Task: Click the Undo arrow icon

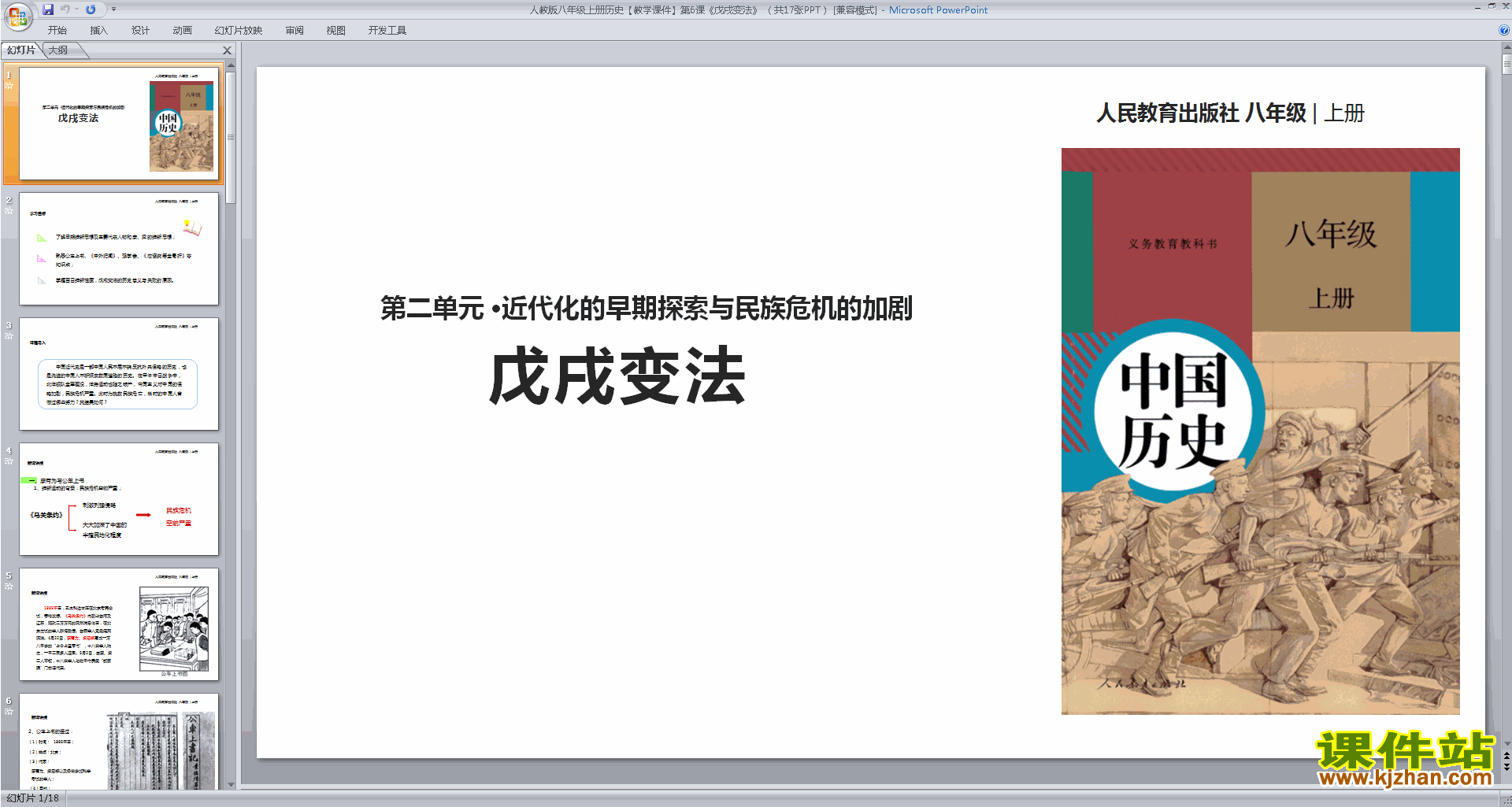Action: [65, 9]
